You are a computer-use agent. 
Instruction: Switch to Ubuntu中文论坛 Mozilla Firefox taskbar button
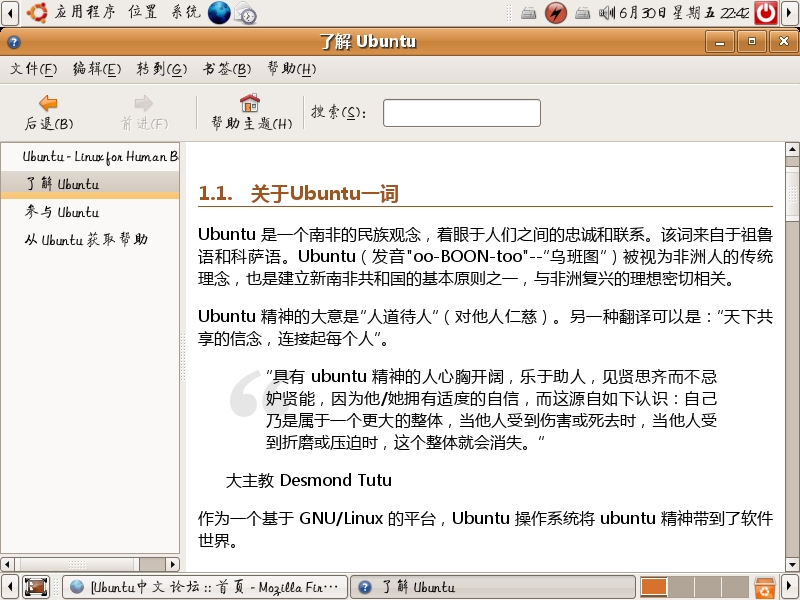pyautogui.click(x=205, y=587)
